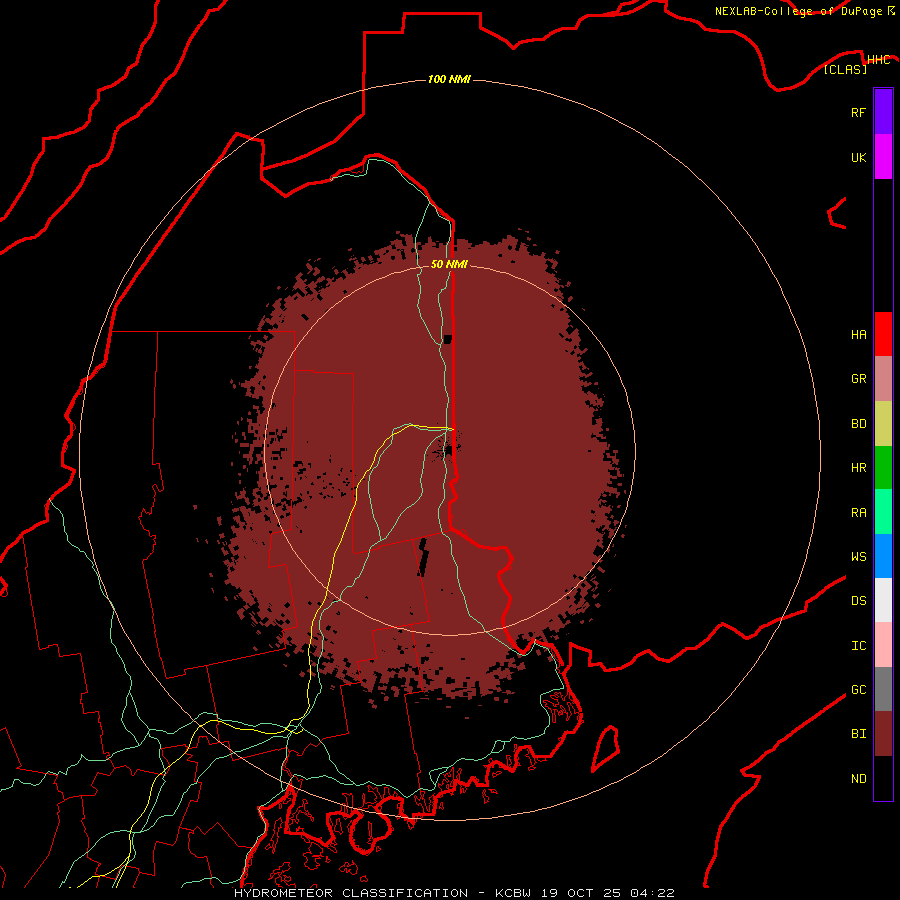The height and width of the screenshot is (900, 900).
Task: Click the HHC product code label
Action: point(878,60)
